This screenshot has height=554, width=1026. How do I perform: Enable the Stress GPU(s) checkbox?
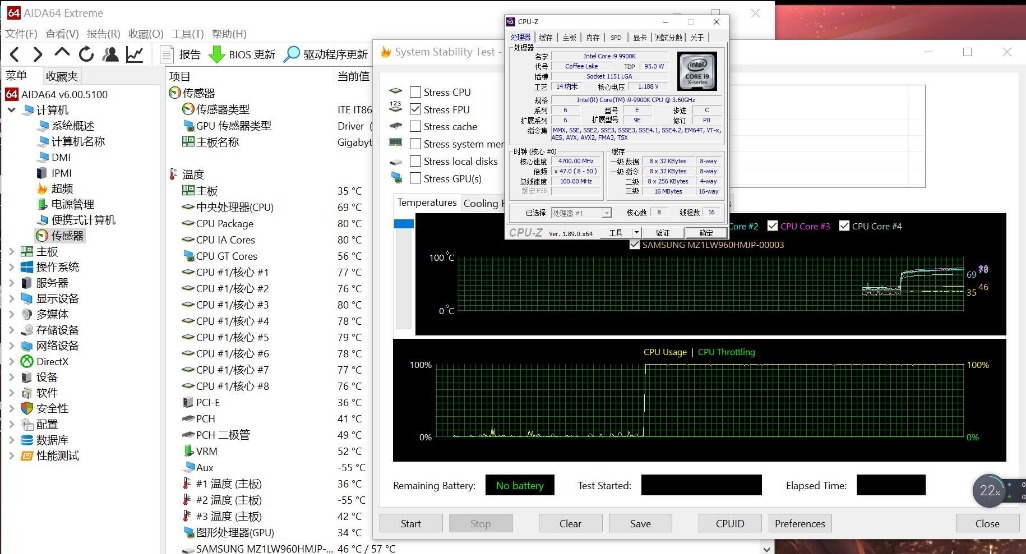coord(416,178)
